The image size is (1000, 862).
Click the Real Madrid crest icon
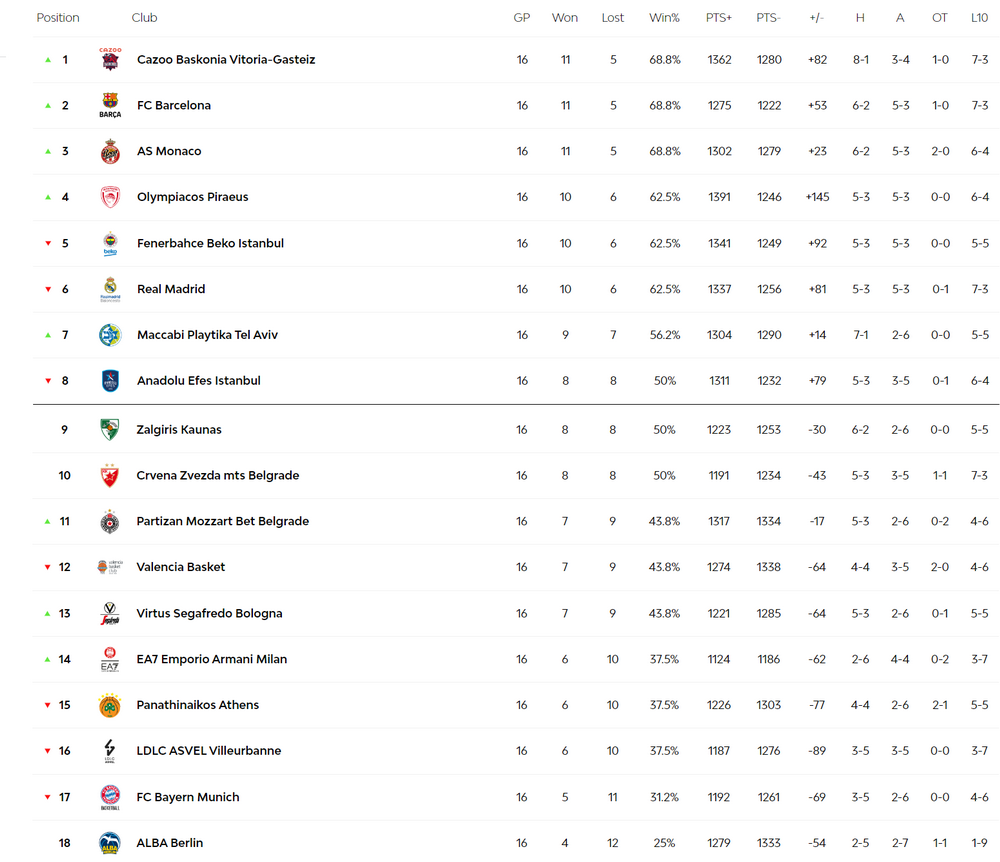[110, 289]
